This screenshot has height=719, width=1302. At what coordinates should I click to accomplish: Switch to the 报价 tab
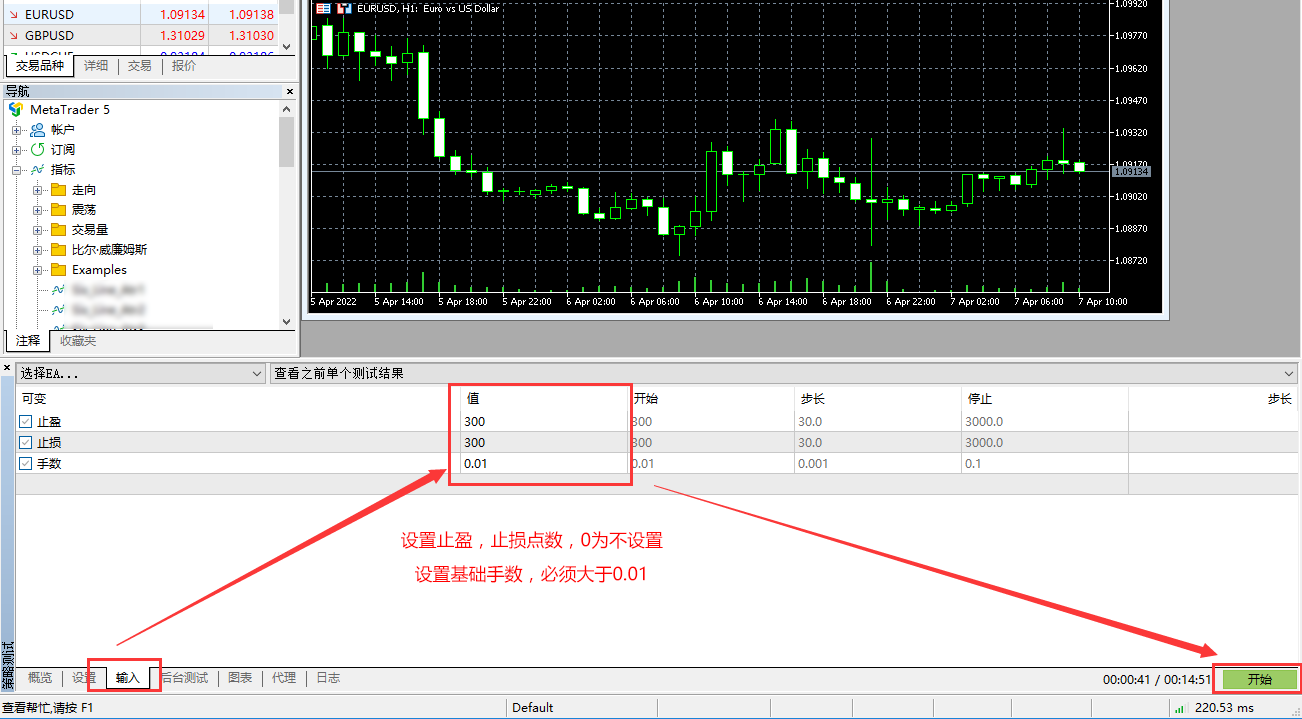[x=184, y=66]
